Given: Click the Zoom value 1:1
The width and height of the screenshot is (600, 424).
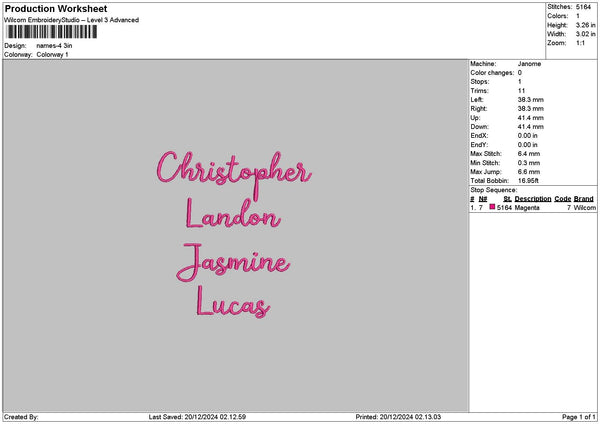Looking at the screenshot, I should click(x=580, y=43).
